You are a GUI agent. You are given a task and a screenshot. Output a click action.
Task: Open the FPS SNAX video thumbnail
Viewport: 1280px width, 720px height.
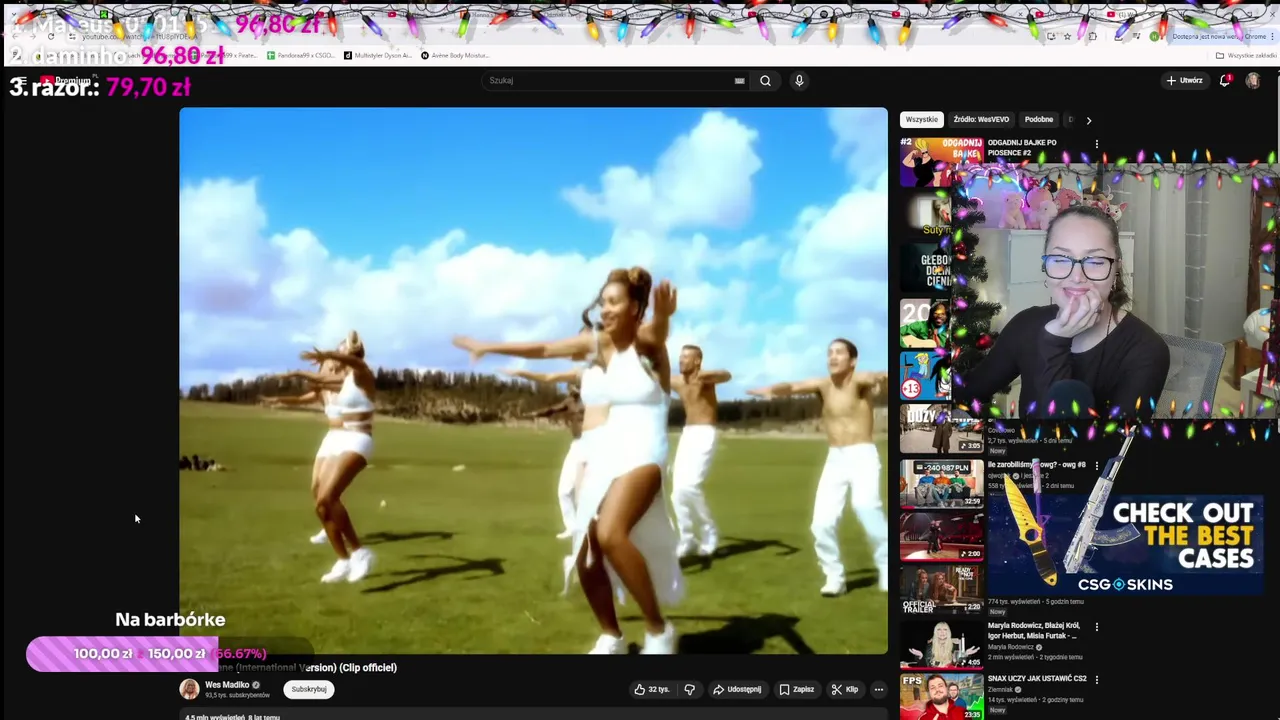click(941, 696)
